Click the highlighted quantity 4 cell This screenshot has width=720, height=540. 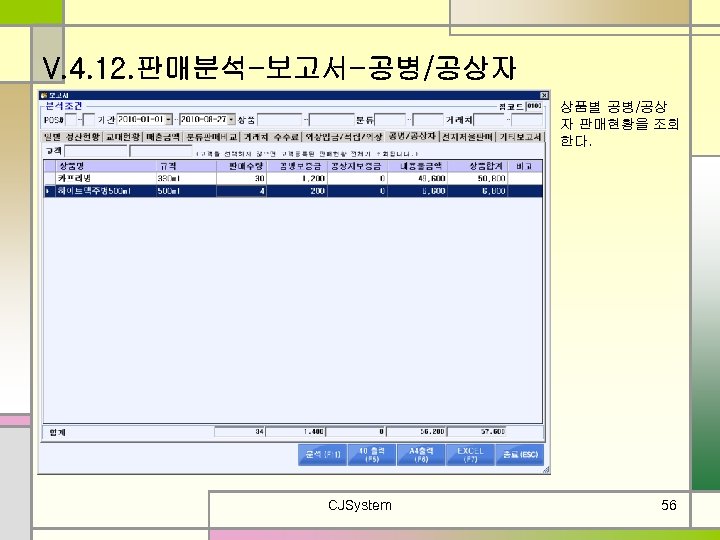[242, 191]
